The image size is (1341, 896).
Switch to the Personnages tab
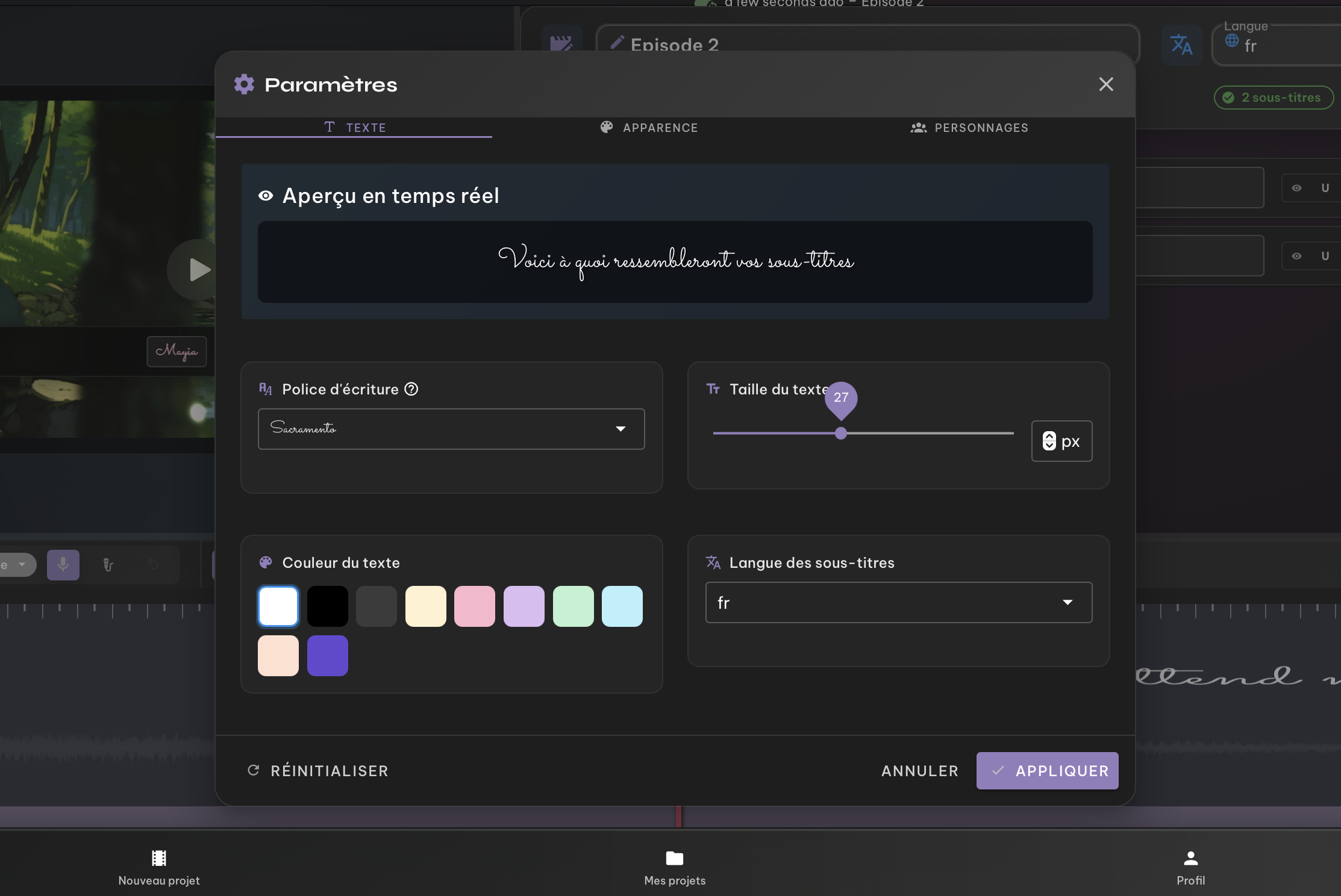click(969, 128)
